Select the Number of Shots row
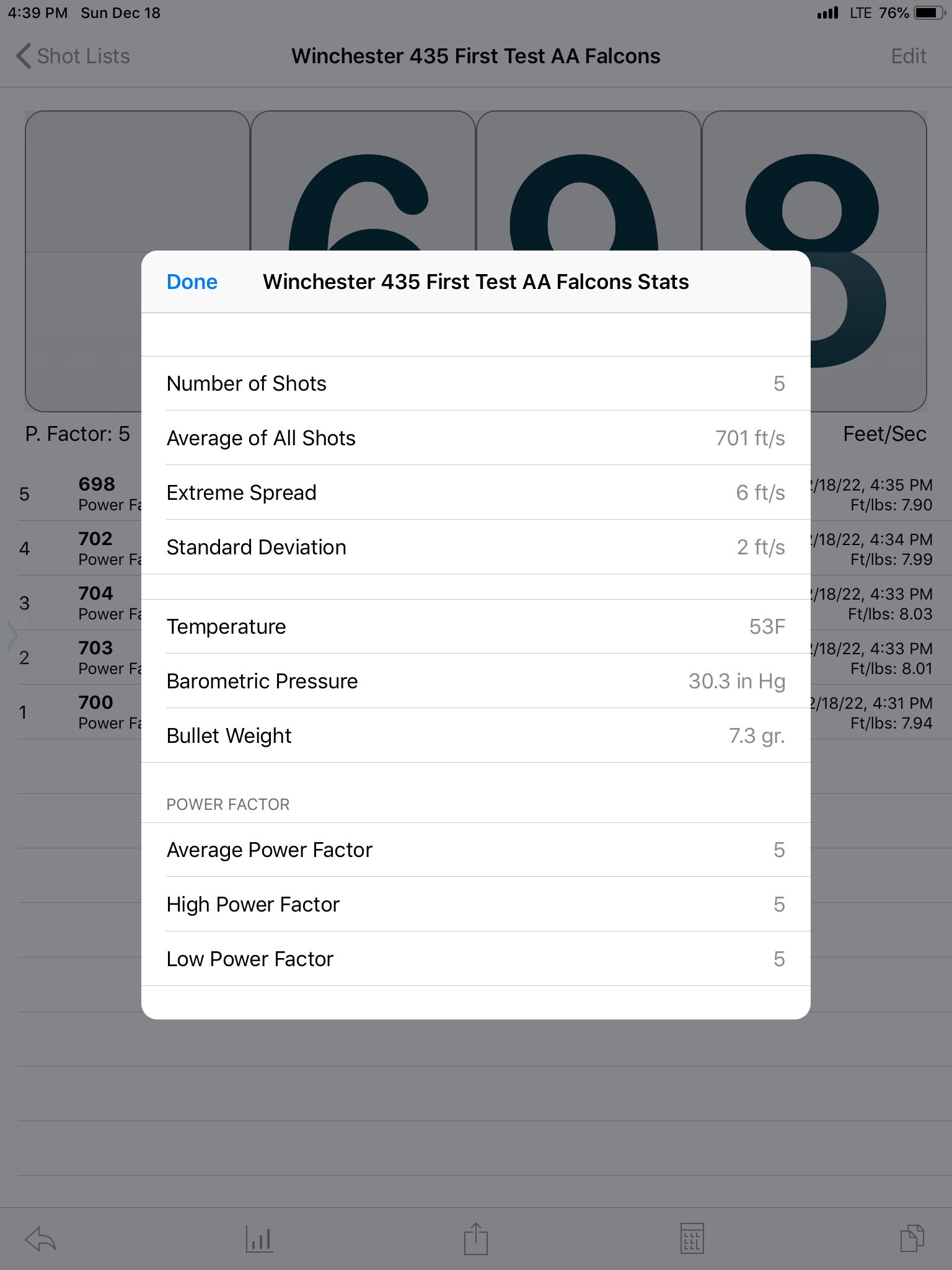 pyautogui.click(x=476, y=383)
